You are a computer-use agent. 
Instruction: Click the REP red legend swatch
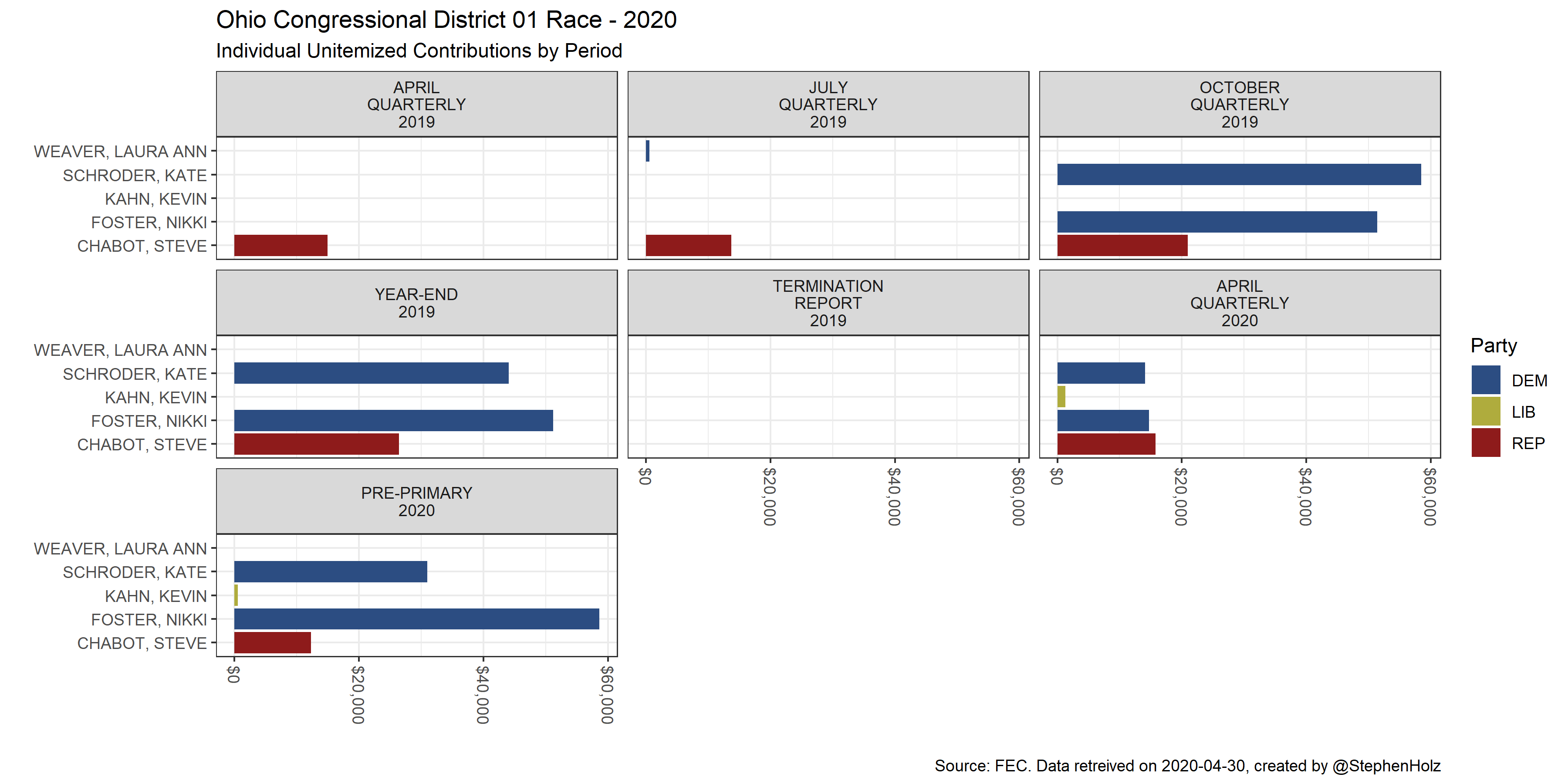tap(1485, 443)
